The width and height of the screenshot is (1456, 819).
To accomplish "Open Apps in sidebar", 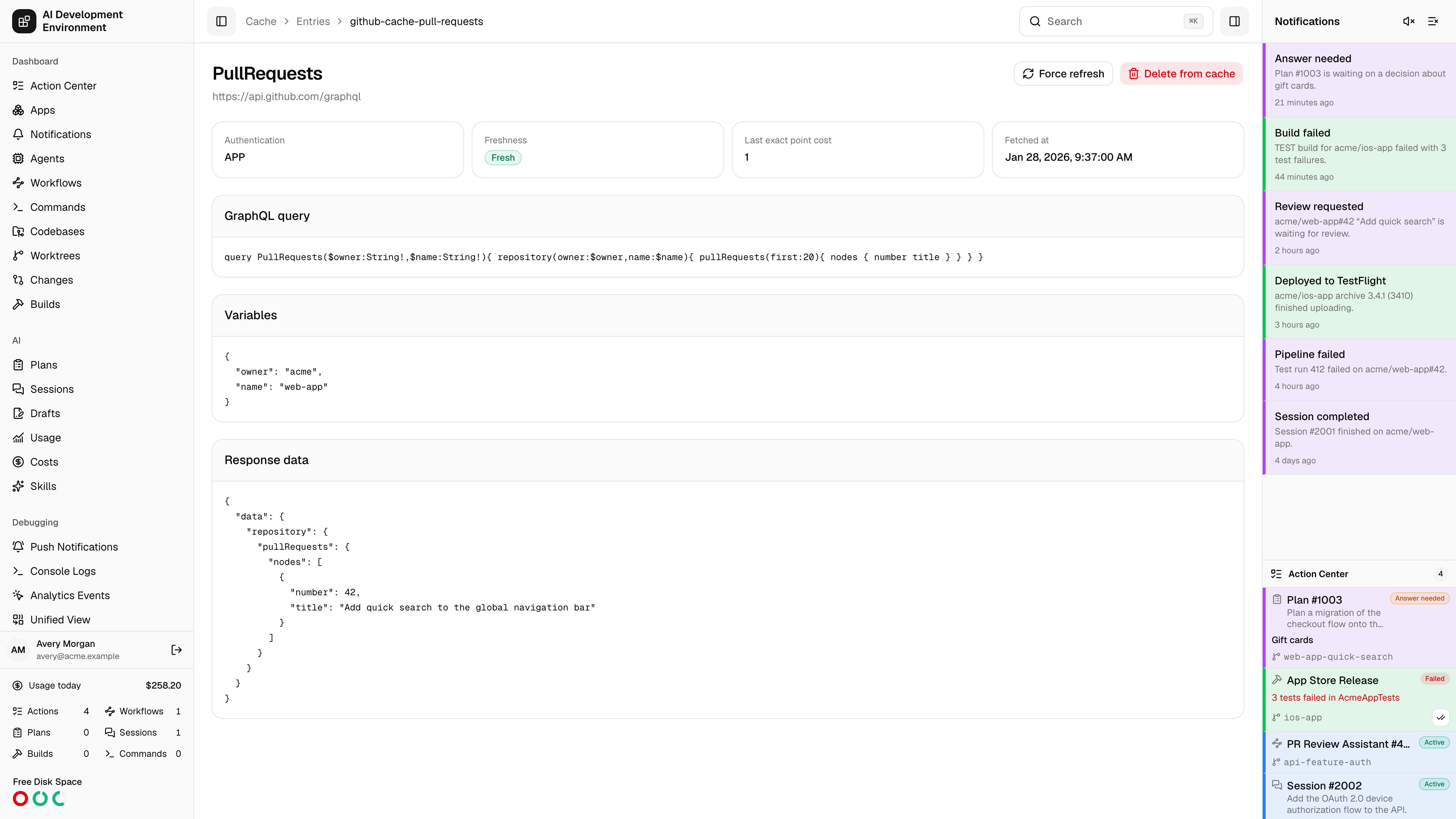I will click(97, 110).
